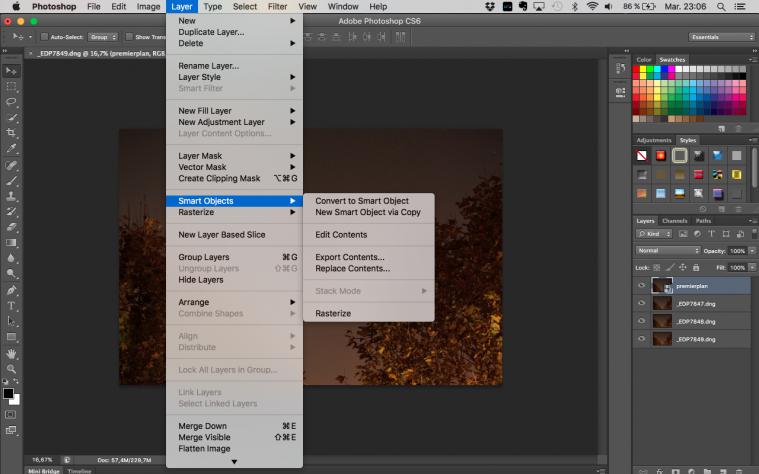Expand the Rasterize submenu
Image resolution: width=759 pixels, height=474 pixels.
click(x=234, y=212)
